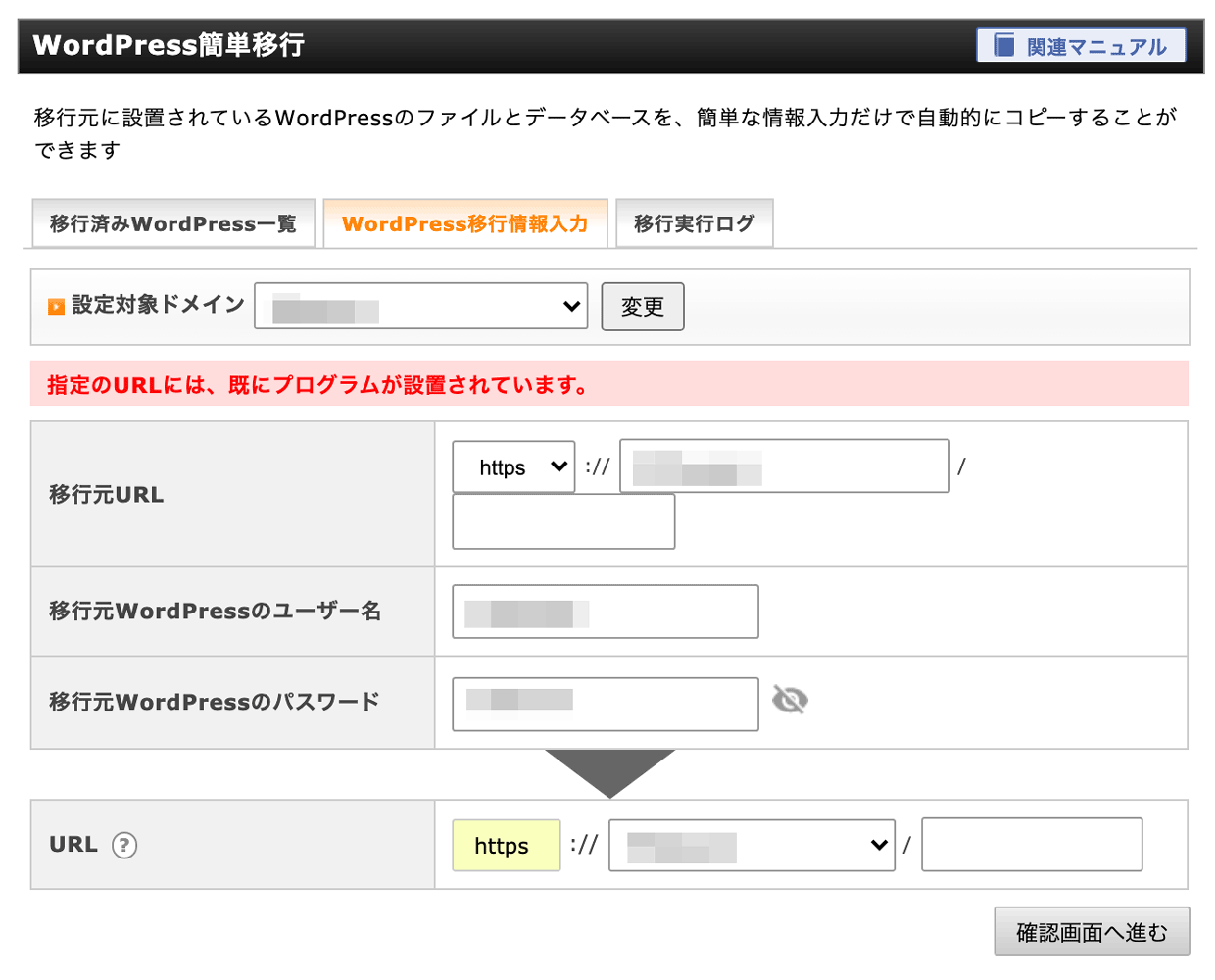Click the book icon in 関連マニュアル
Viewport: 1215px width, 980px height.
[1004, 45]
